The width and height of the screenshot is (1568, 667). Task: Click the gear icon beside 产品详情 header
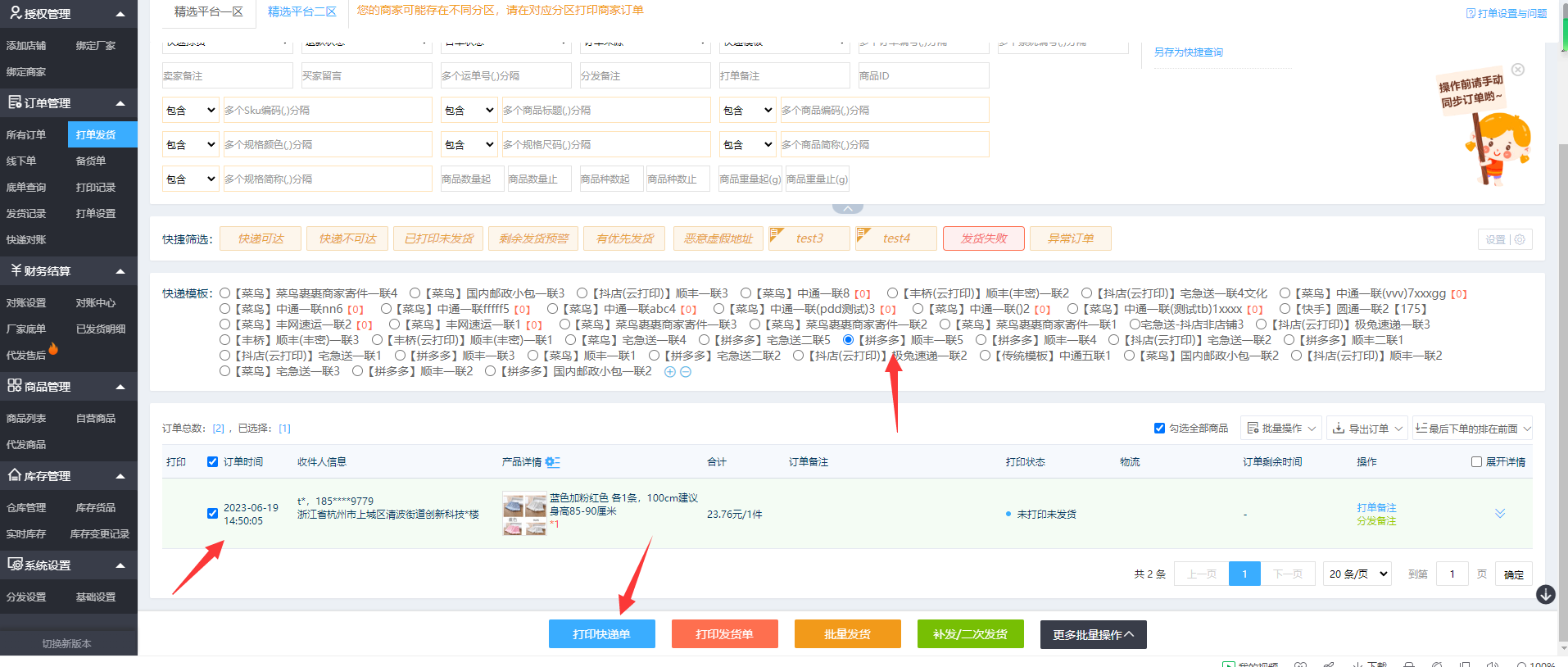click(552, 462)
